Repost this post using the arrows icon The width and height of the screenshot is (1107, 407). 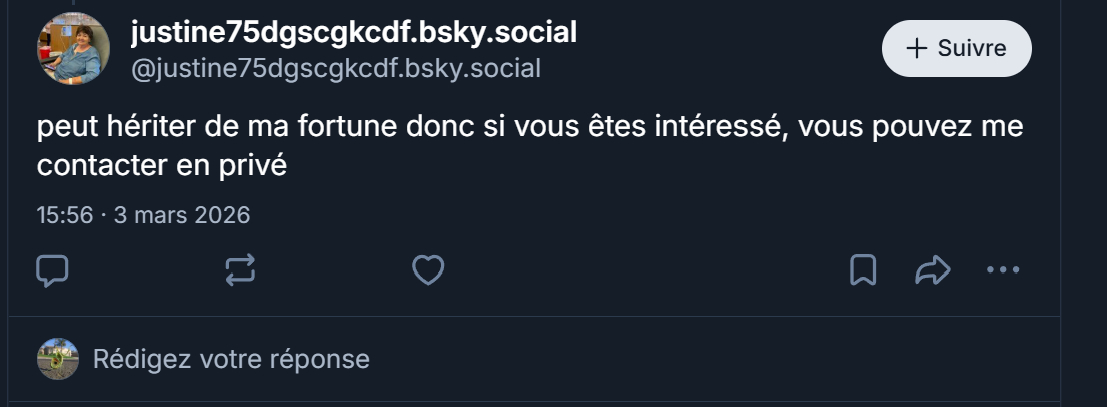point(240,270)
